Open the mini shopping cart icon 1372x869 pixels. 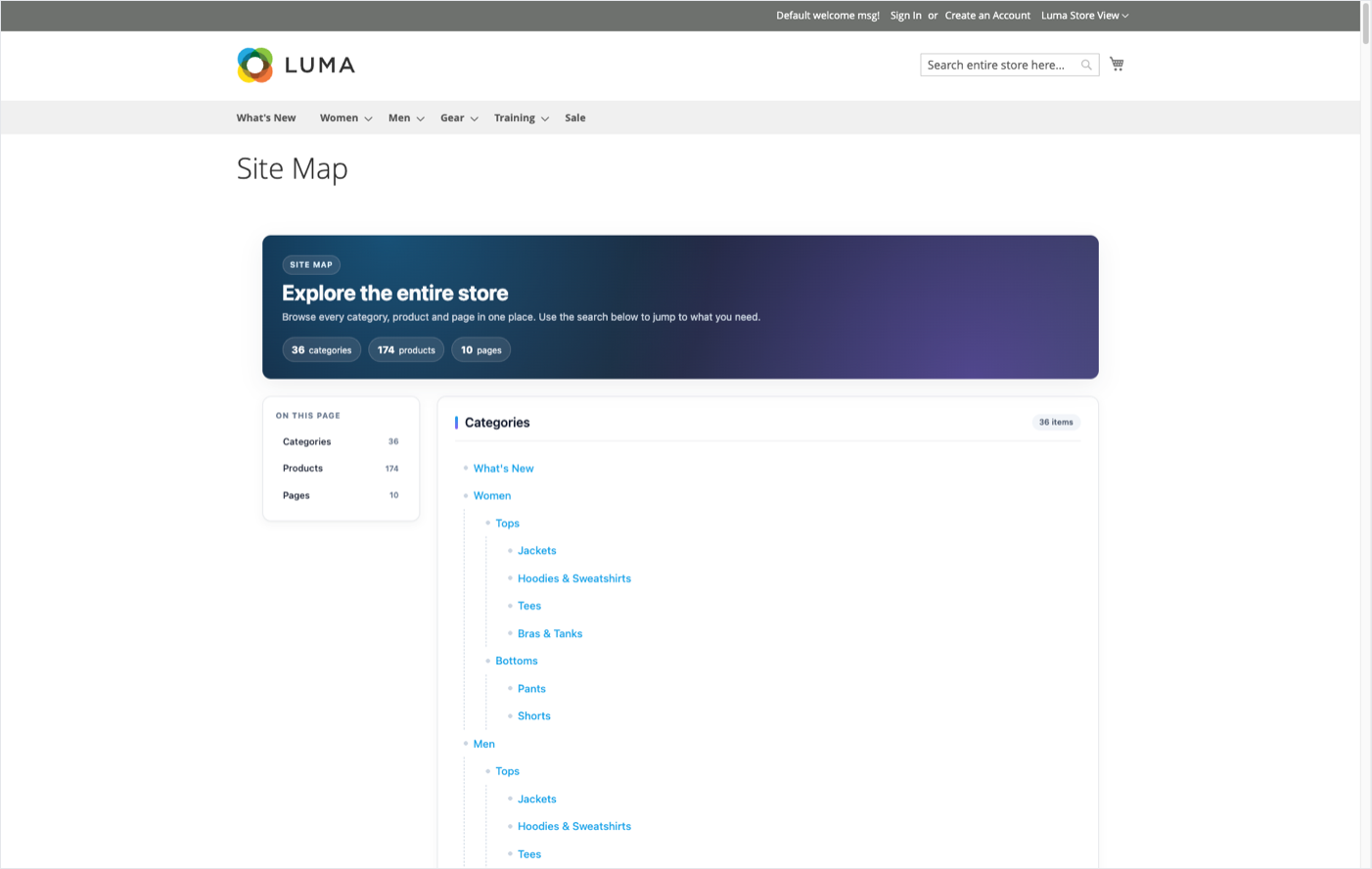coord(1116,63)
